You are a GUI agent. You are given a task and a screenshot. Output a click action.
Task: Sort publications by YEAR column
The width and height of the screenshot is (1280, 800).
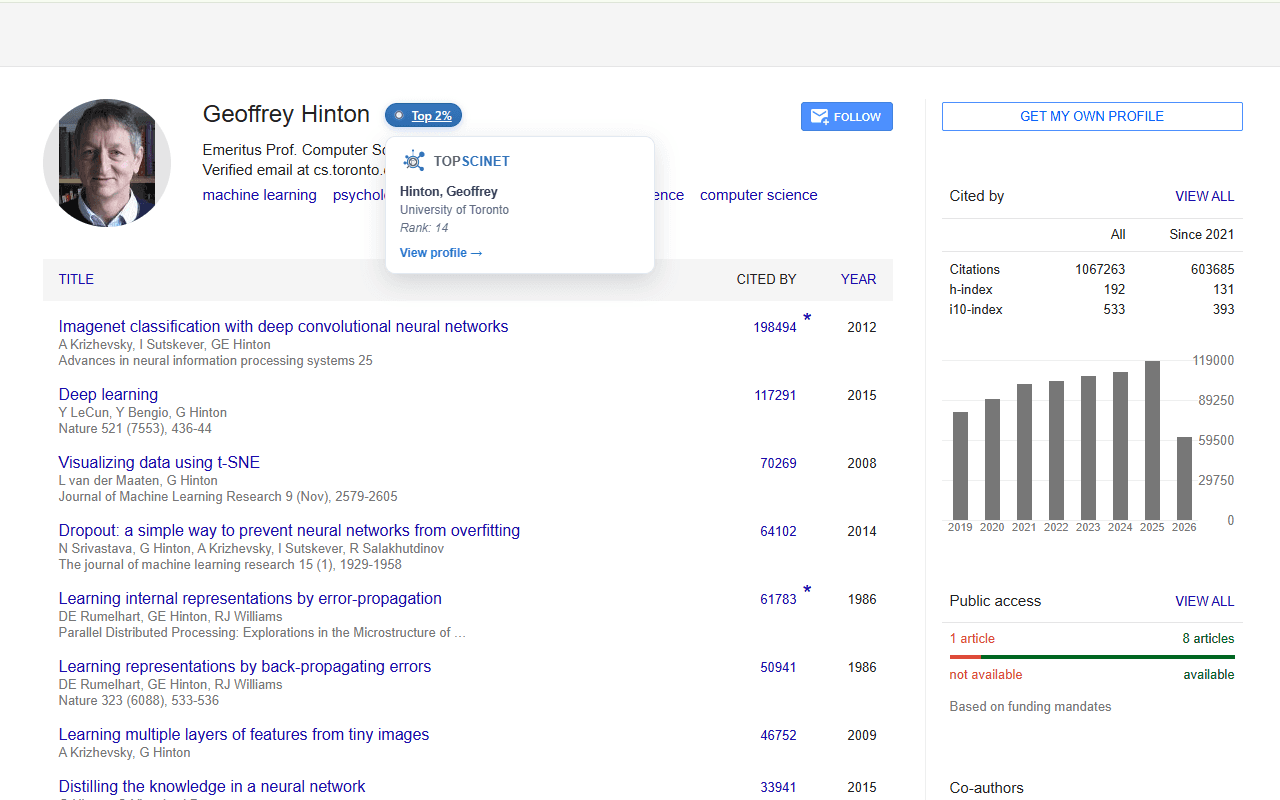tap(859, 279)
